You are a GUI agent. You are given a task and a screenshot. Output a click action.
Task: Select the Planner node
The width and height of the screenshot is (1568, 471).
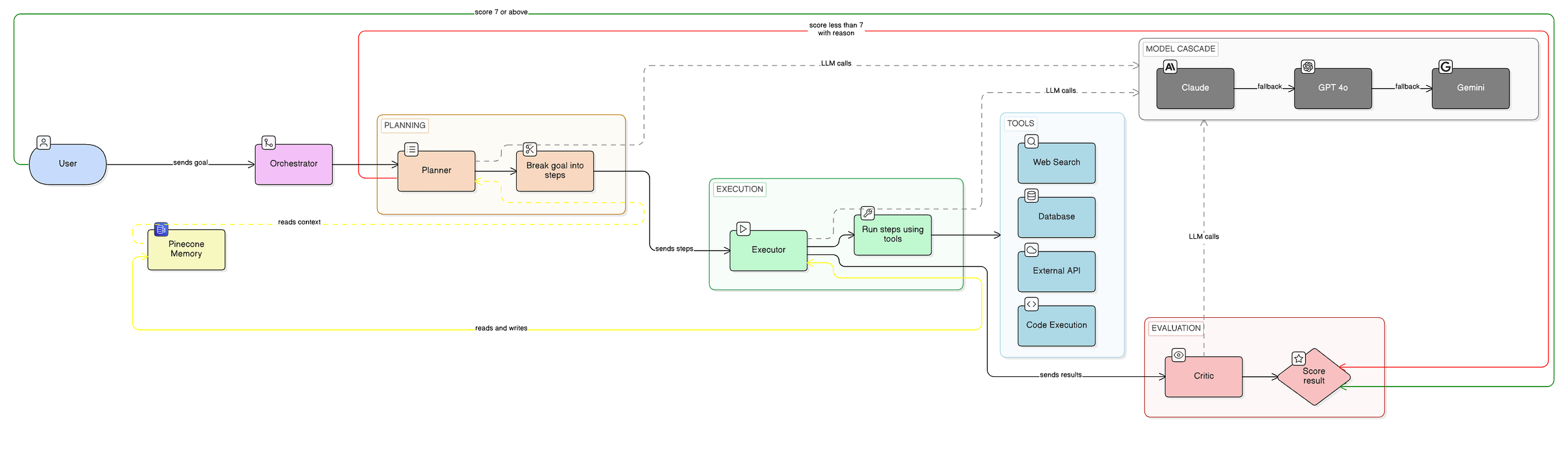pos(437,171)
